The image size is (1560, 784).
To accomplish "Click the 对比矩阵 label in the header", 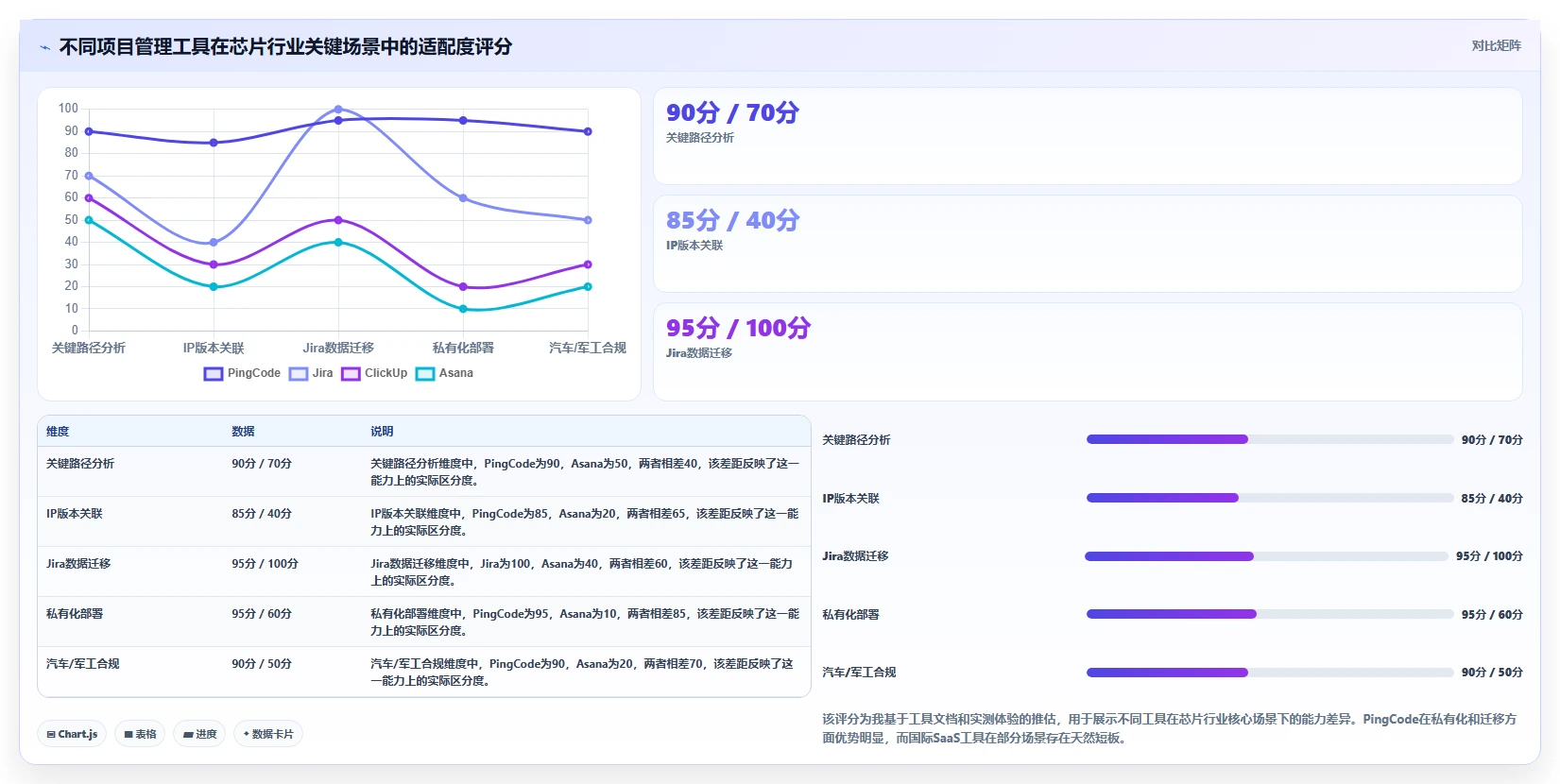I will coord(1496,45).
